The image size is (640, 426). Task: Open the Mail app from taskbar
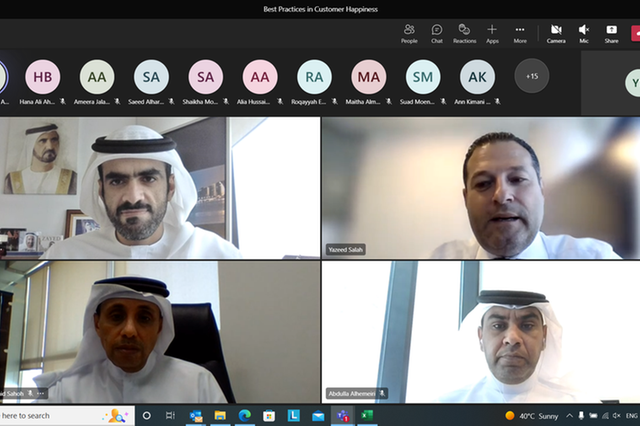318,416
